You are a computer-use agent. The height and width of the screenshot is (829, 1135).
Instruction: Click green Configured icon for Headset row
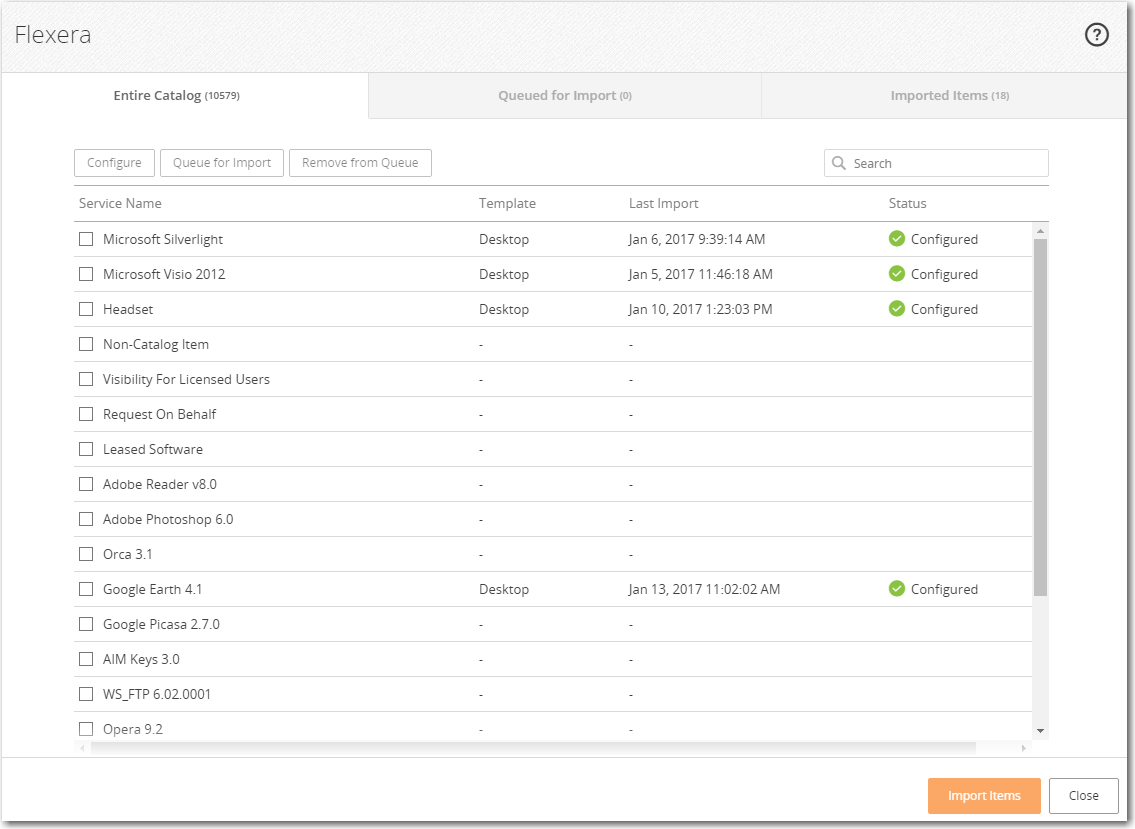click(897, 309)
